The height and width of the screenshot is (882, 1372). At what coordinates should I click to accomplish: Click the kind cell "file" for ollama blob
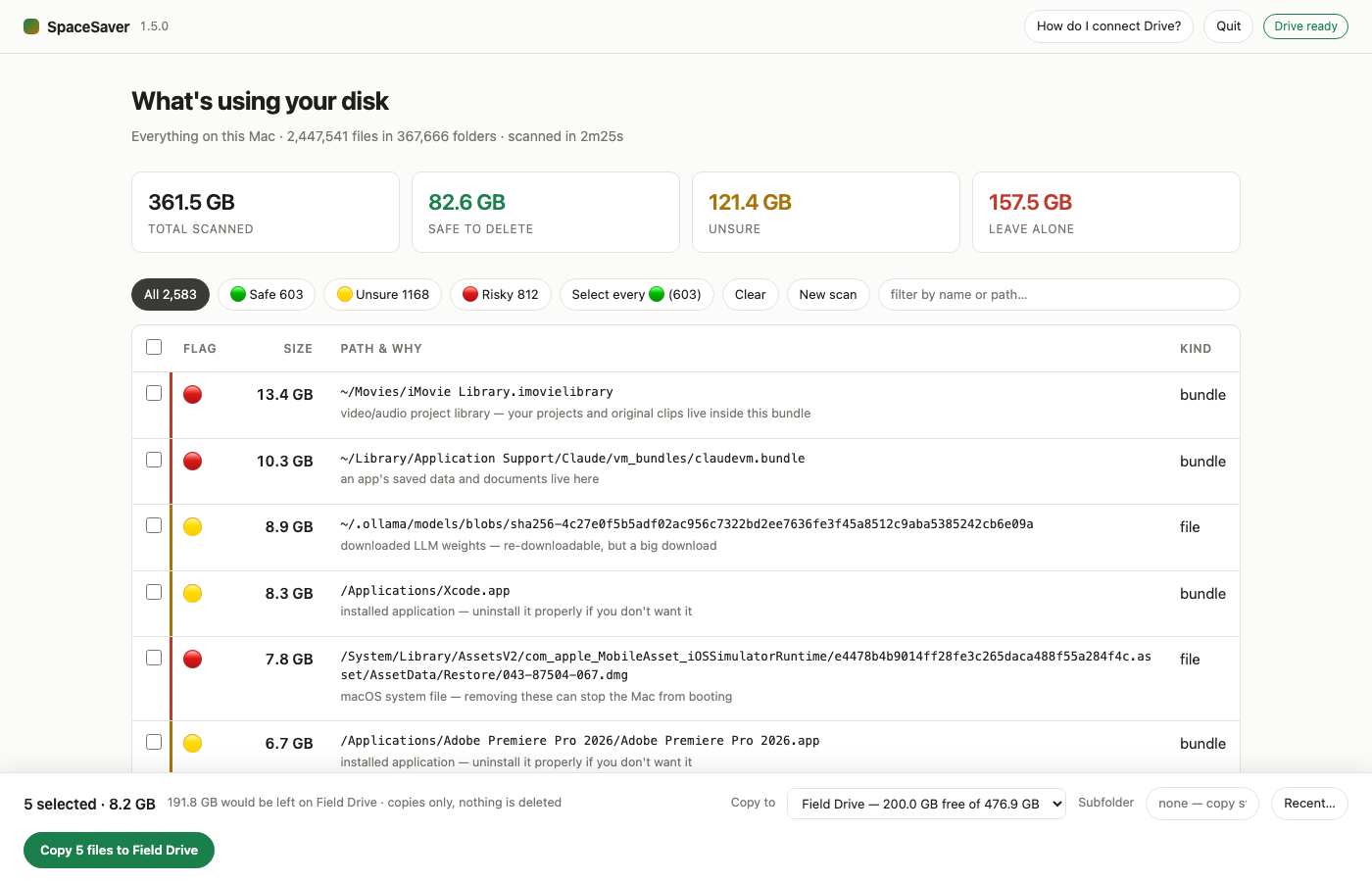(1190, 527)
